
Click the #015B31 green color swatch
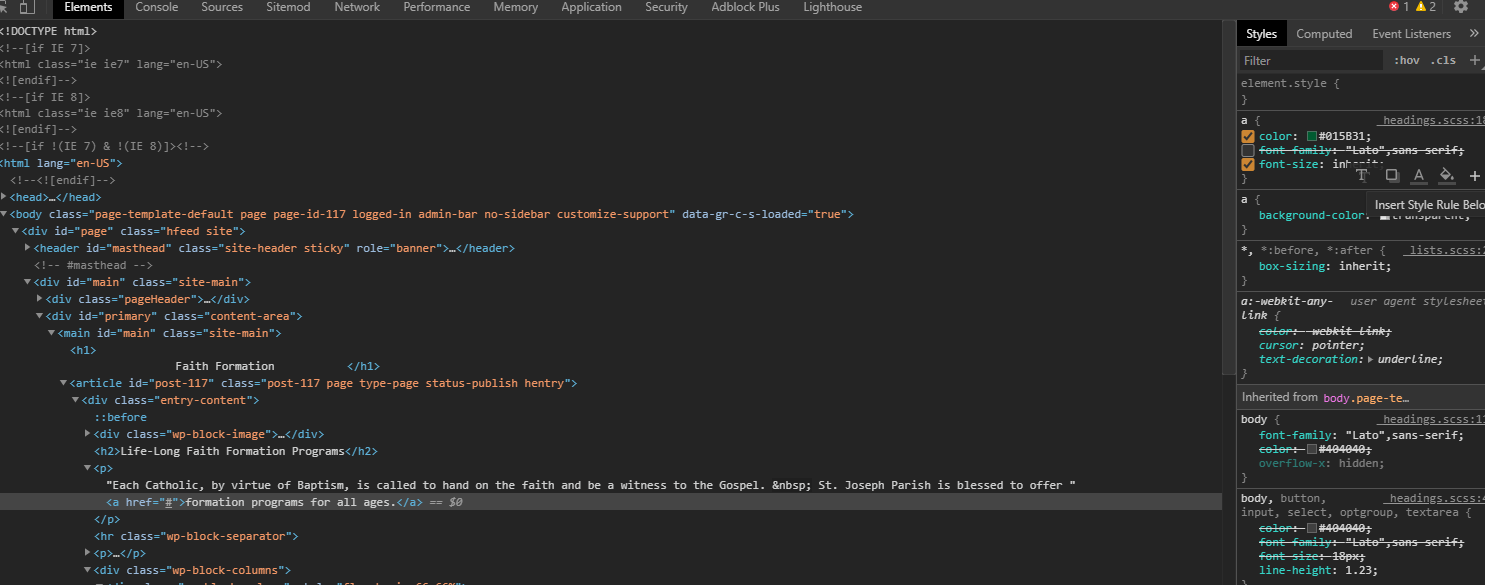(1312, 137)
